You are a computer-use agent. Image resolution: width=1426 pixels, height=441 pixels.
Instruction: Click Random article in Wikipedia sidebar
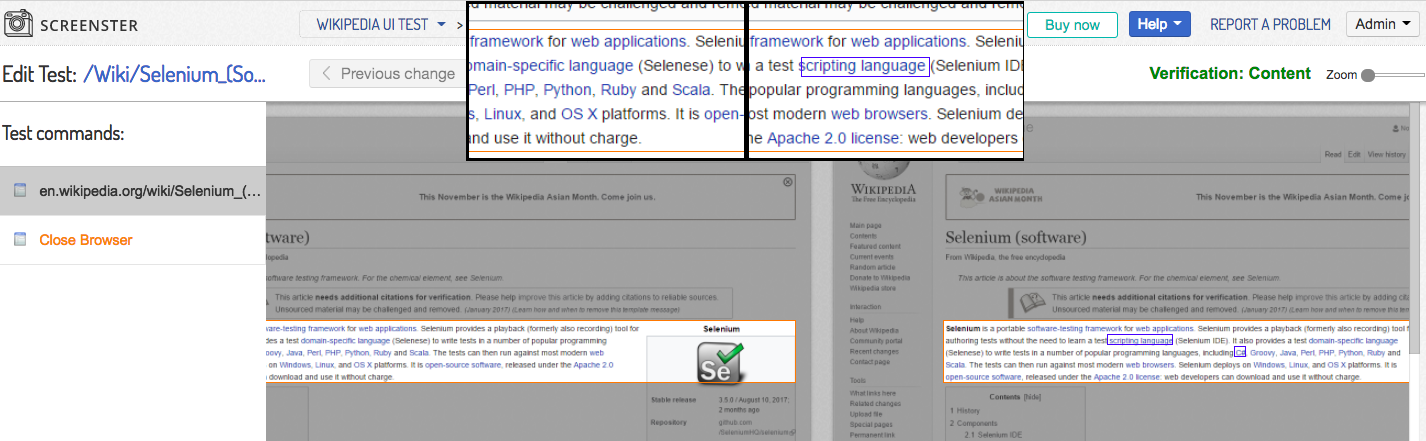click(872, 267)
